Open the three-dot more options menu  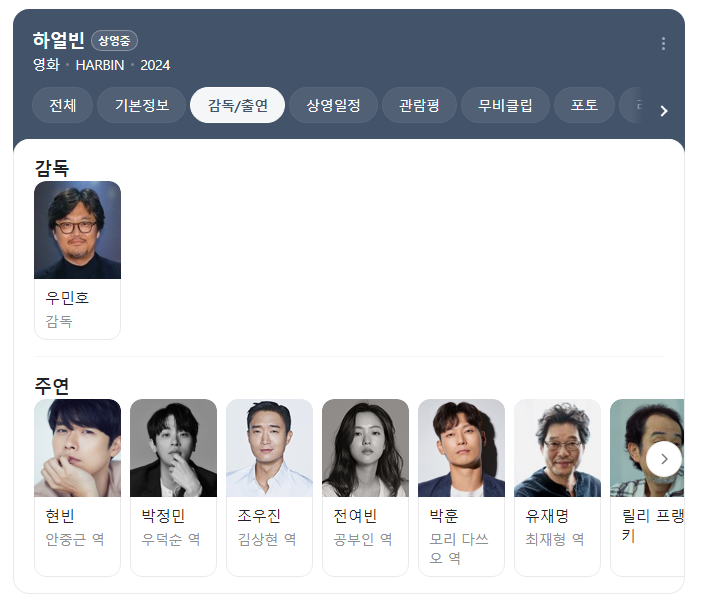[663, 44]
